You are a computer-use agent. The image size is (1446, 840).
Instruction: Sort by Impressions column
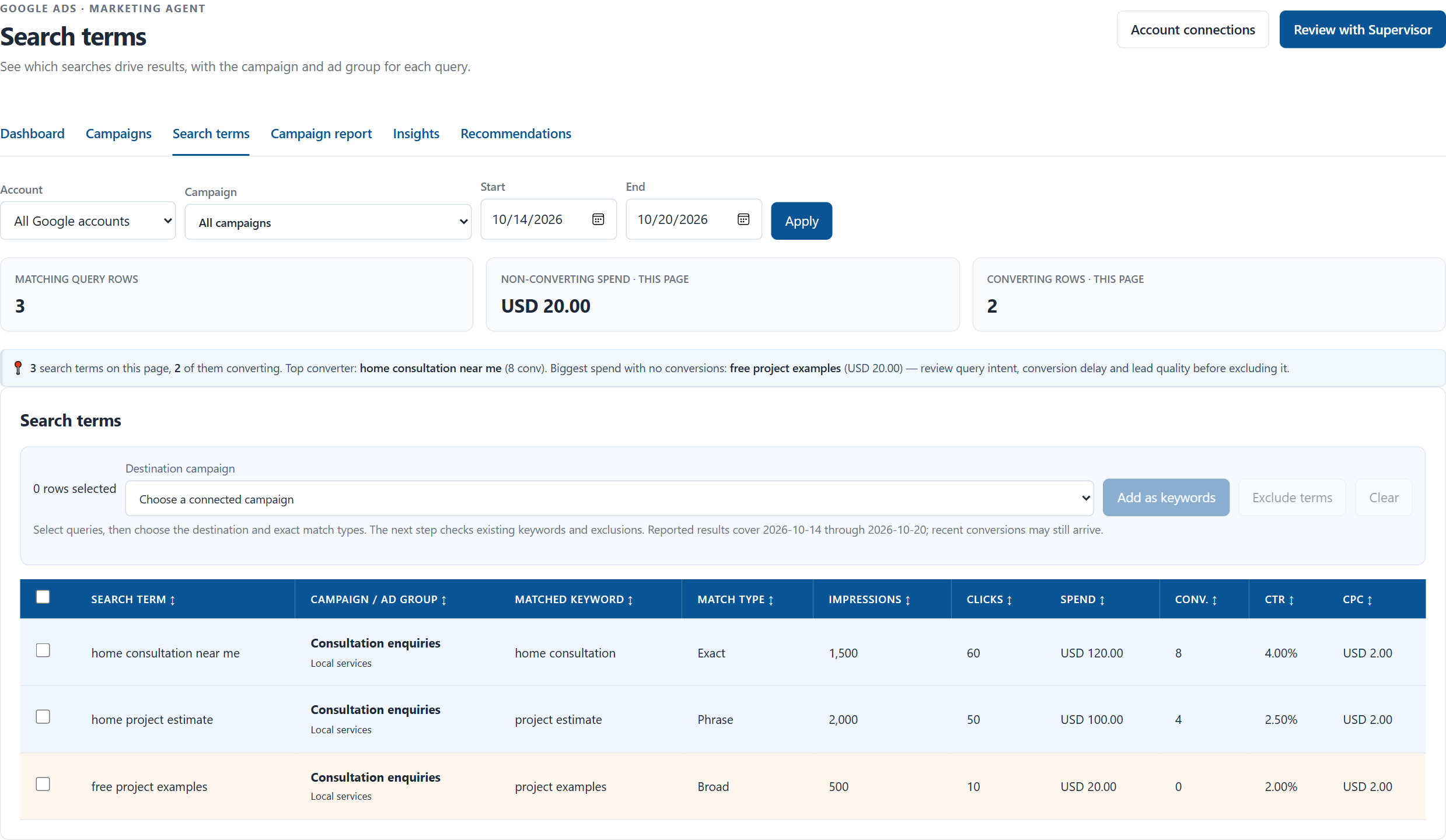pyautogui.click(x=869, y=600)
